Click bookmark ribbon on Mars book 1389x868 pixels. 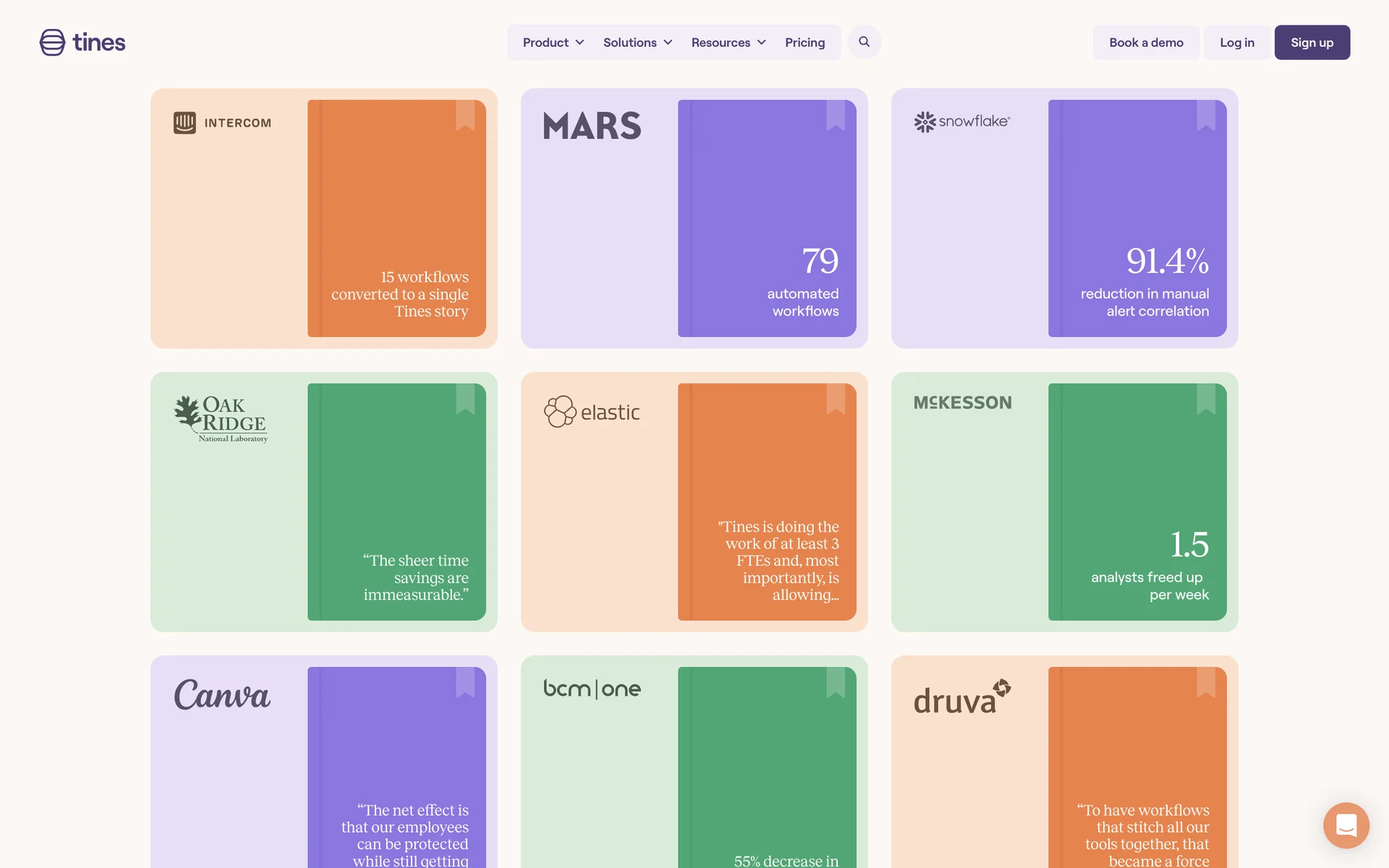coord(836,116)
